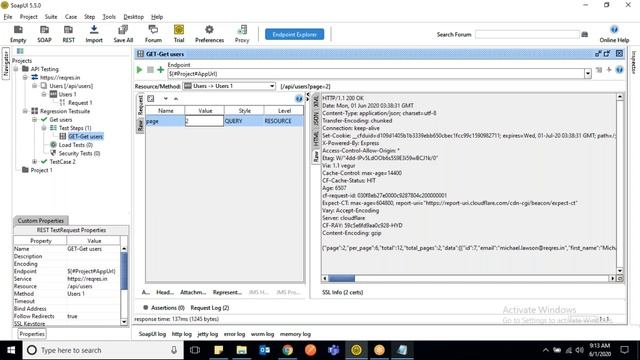Open the Forum toolbar icon

(153, 29)
